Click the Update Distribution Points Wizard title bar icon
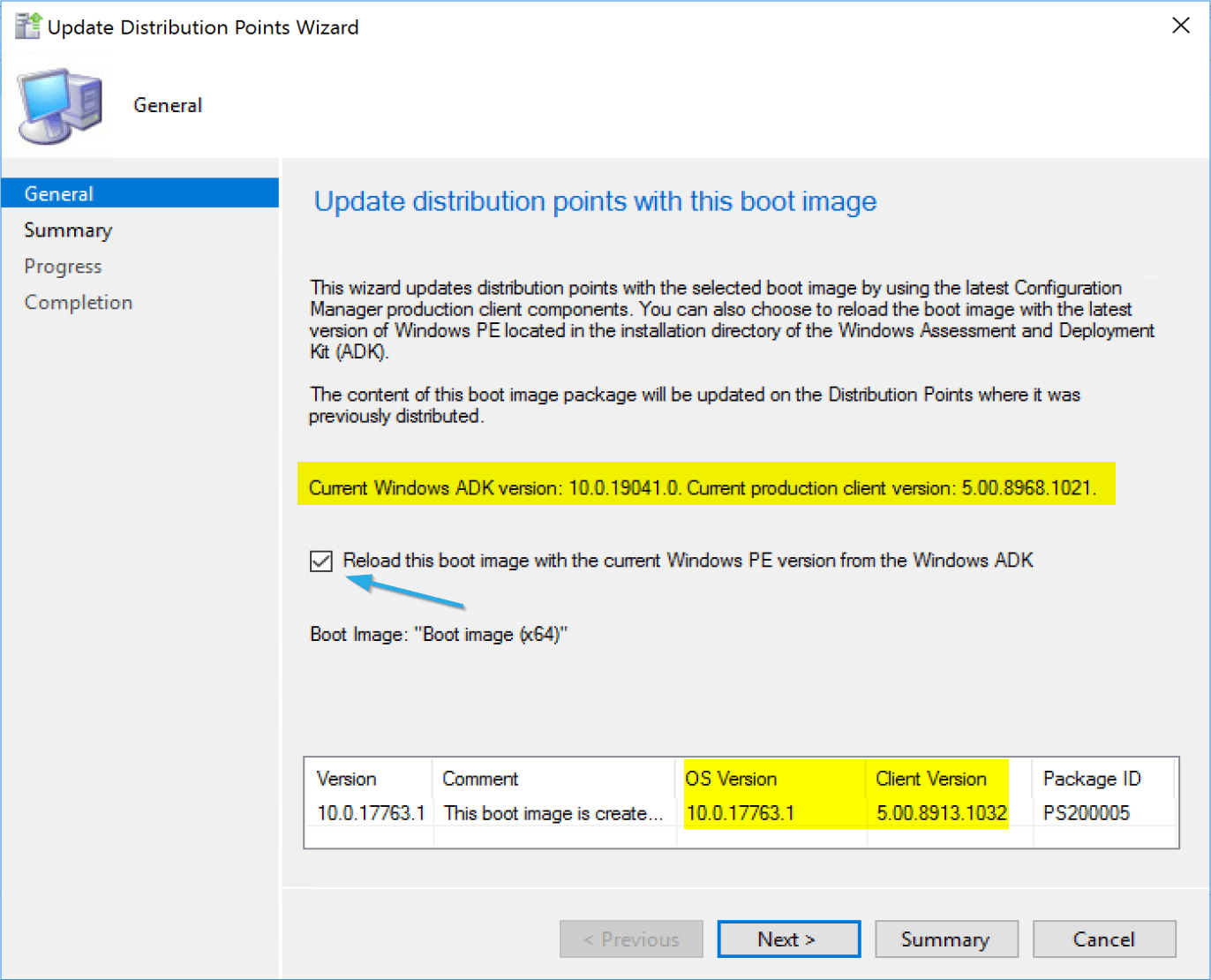Image resolution: width=1211 pixels, height=980 pixels. pos(26,26)
